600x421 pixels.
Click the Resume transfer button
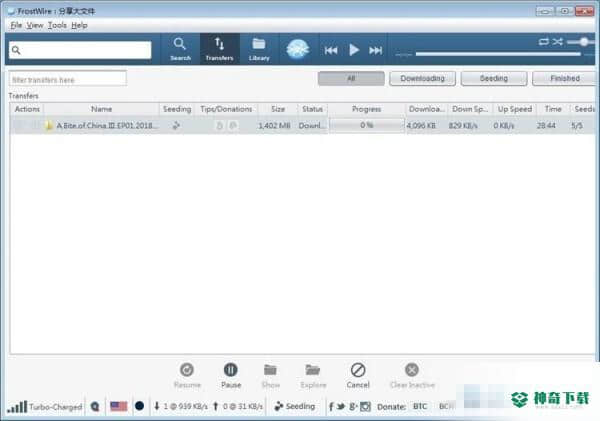click(x=187, y=376)
